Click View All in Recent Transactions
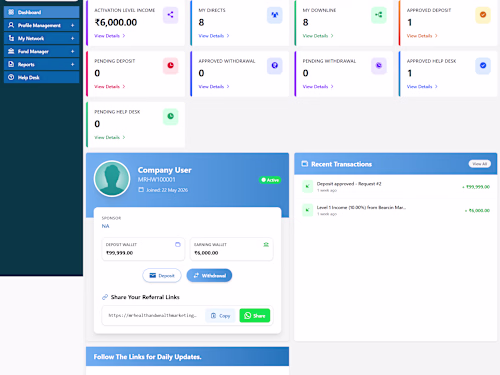Image resolution: width=500 pixels, height=375 pixels. [480, 164]
